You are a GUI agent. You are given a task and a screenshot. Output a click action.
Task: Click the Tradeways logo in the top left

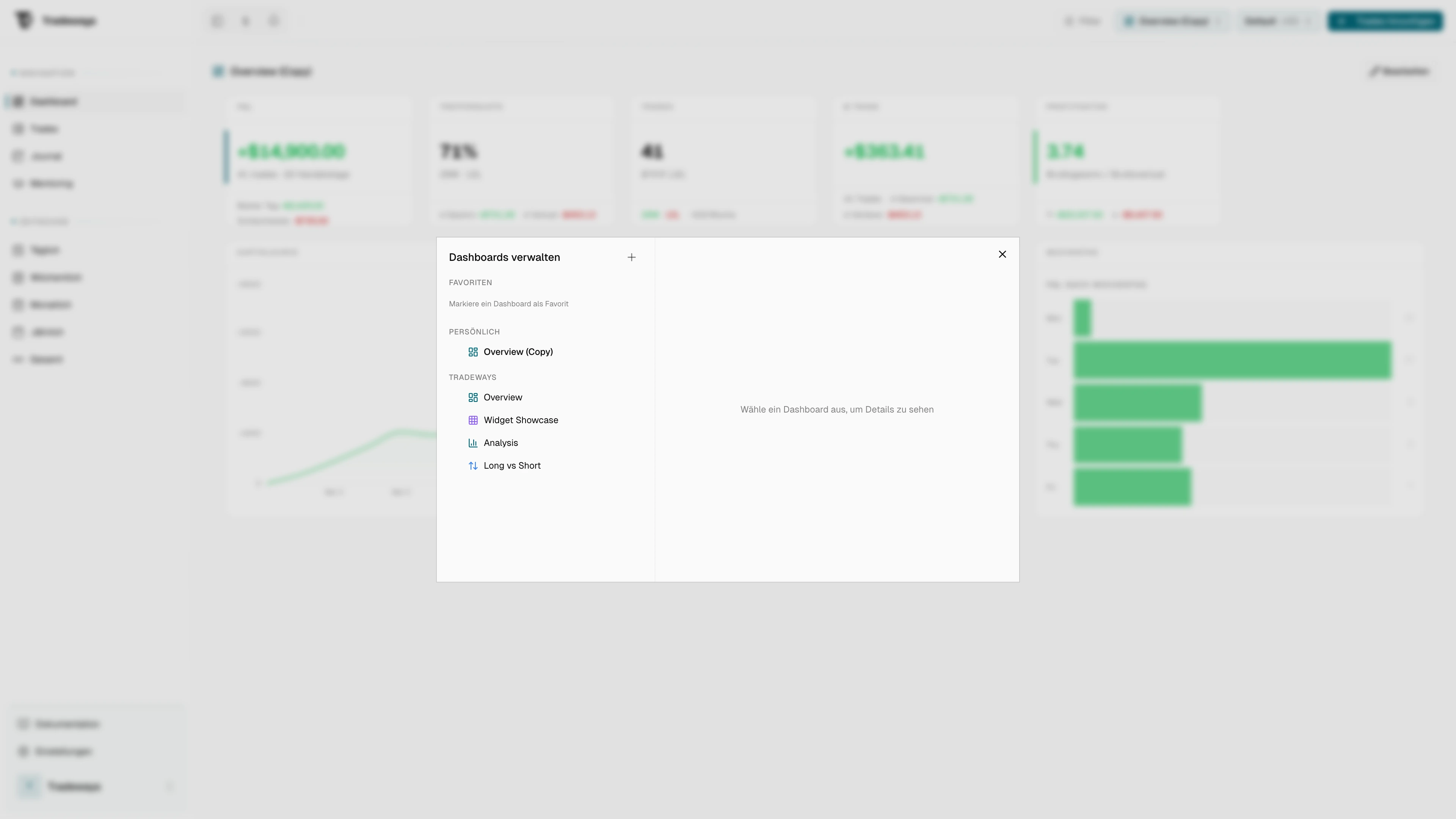pyautogui.click(x=56, y=20)
